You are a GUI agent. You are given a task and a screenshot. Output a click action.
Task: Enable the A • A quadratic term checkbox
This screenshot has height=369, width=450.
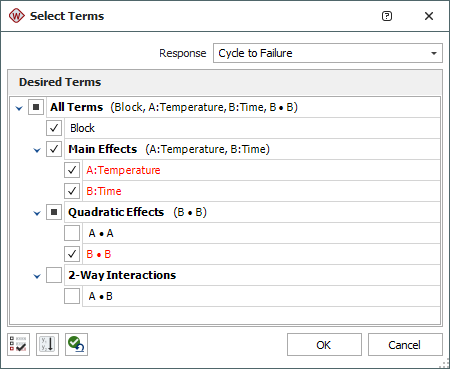click(72, 233)
